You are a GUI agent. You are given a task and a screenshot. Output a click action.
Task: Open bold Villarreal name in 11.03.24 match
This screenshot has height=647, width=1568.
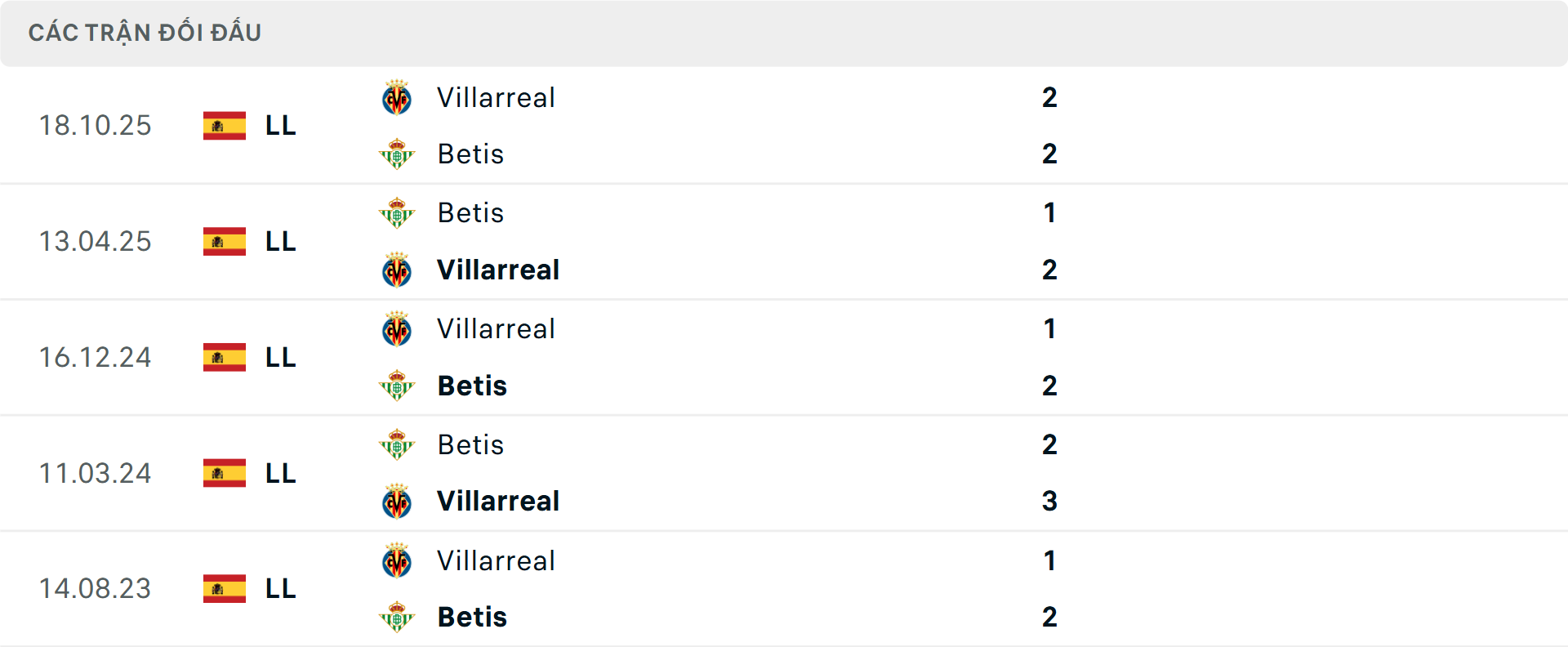498,501
